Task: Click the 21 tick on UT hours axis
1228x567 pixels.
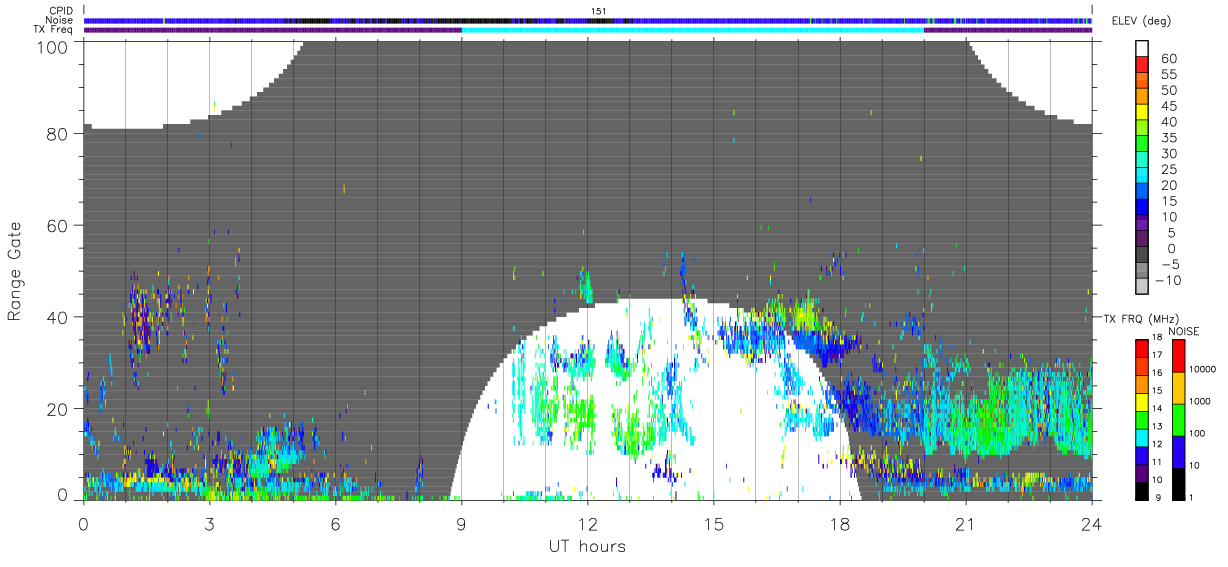Action: (966, 522)
